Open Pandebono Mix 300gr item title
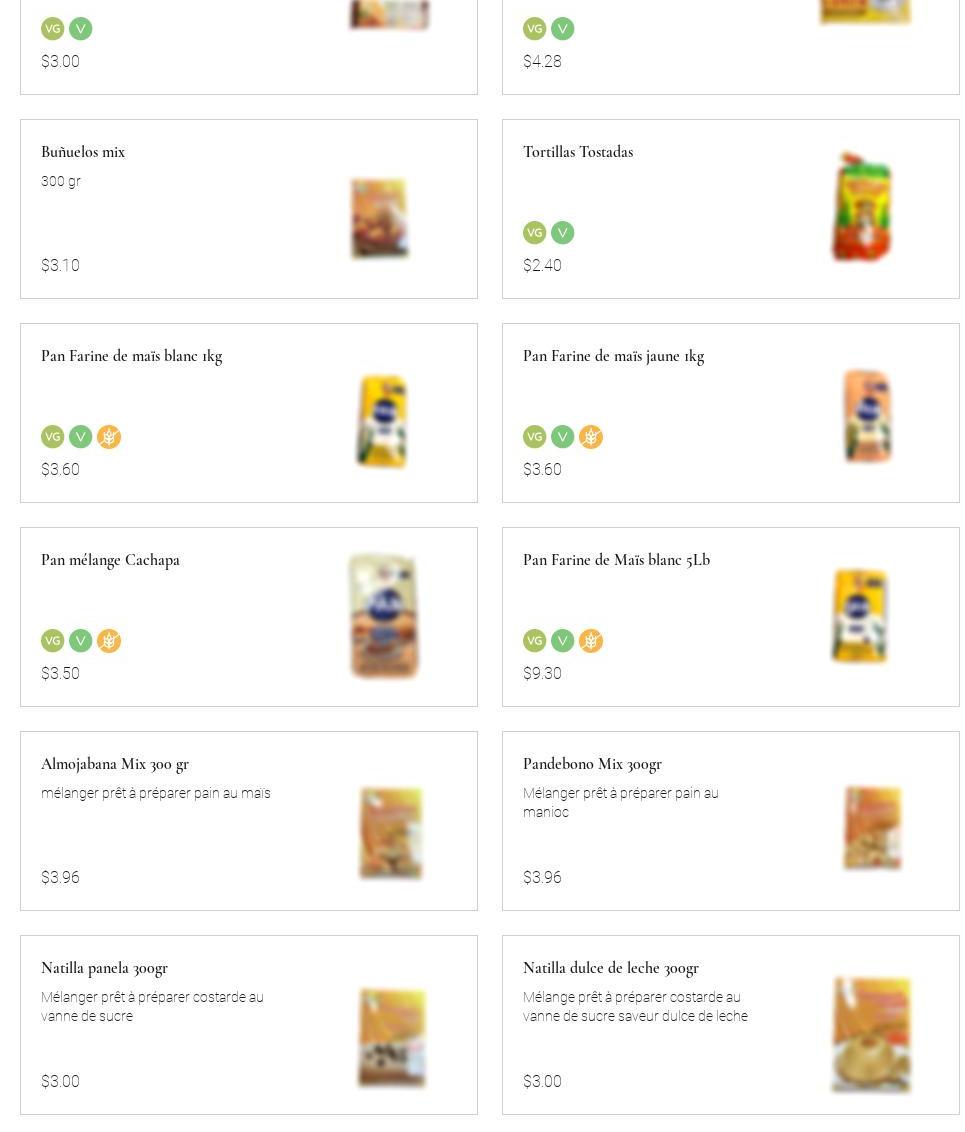Image resolution: width=965 pixels, height=1132 pixels. coord(592,764)
